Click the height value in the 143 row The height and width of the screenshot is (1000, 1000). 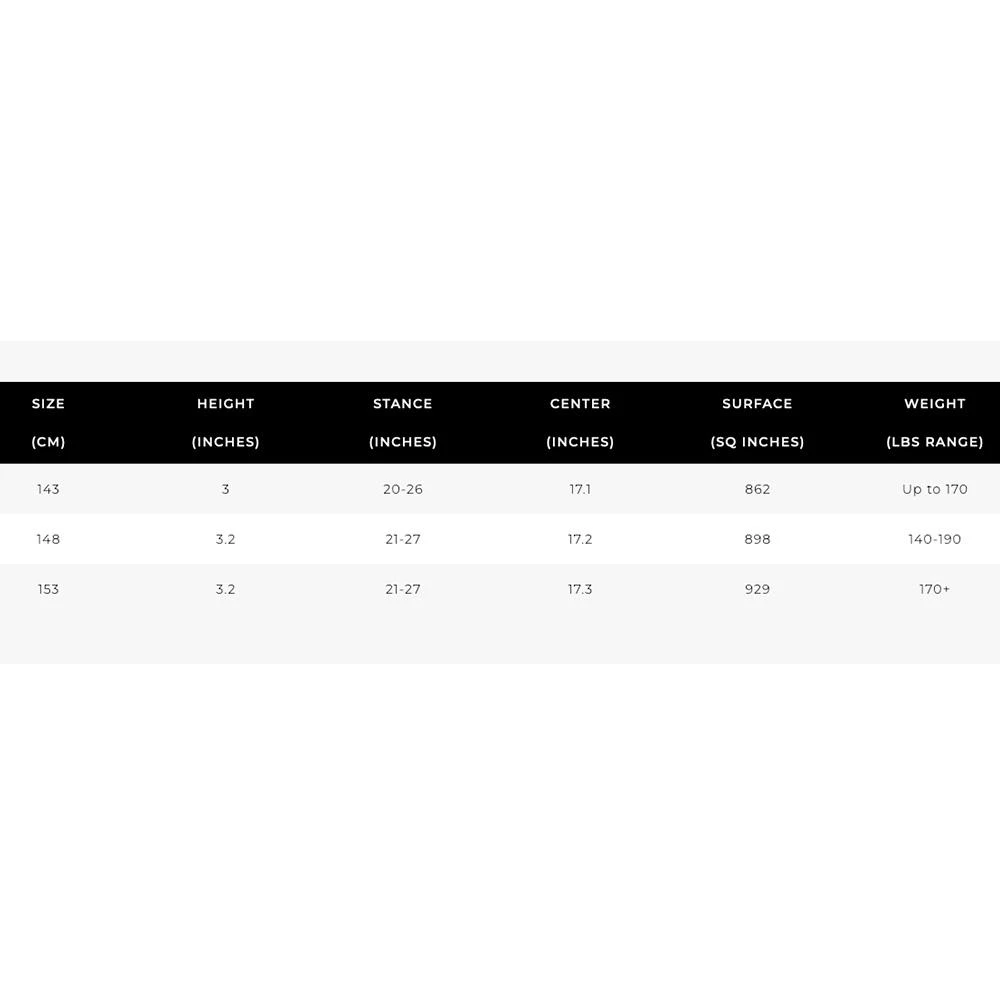(x=226, y=489)
